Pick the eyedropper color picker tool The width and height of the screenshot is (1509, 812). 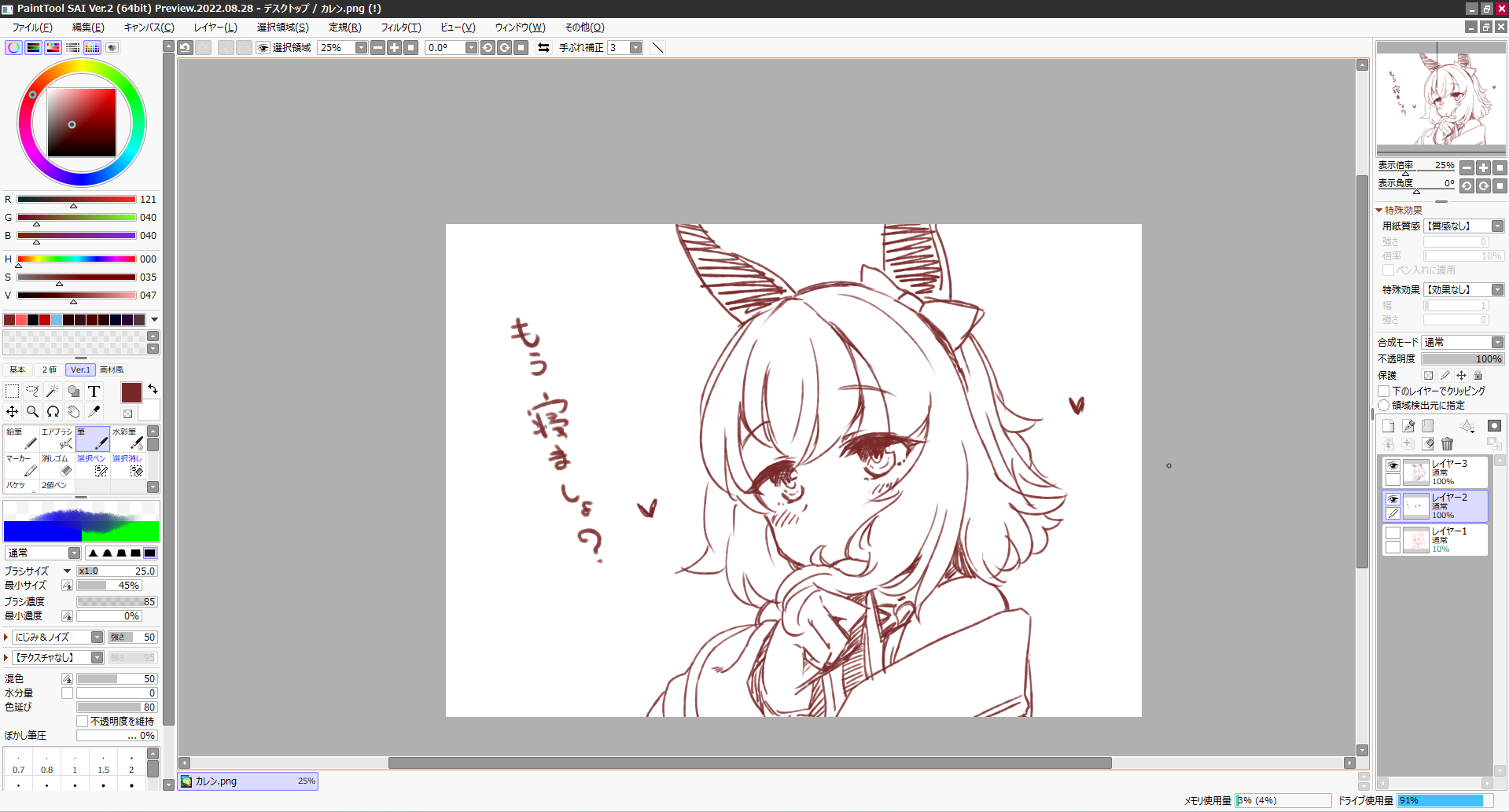(x=94, y=411)
